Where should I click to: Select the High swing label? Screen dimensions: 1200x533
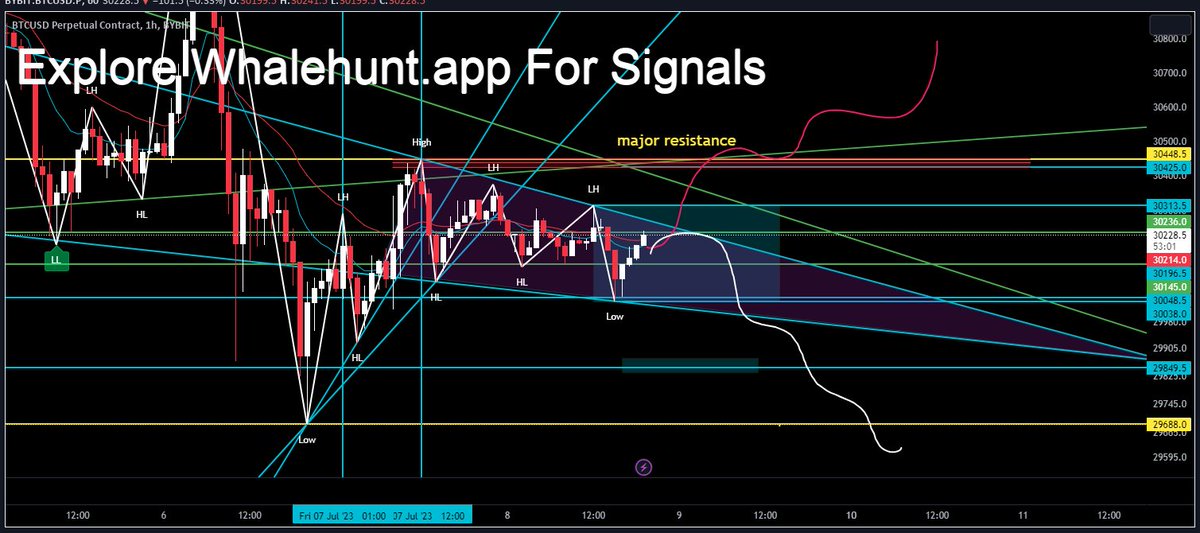pyautogui.click(x=421, y=144)
